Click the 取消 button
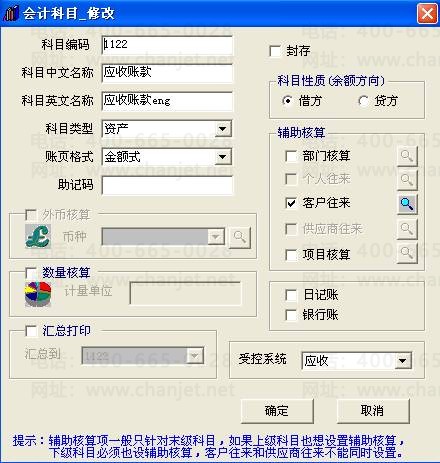 pos(373,411)
